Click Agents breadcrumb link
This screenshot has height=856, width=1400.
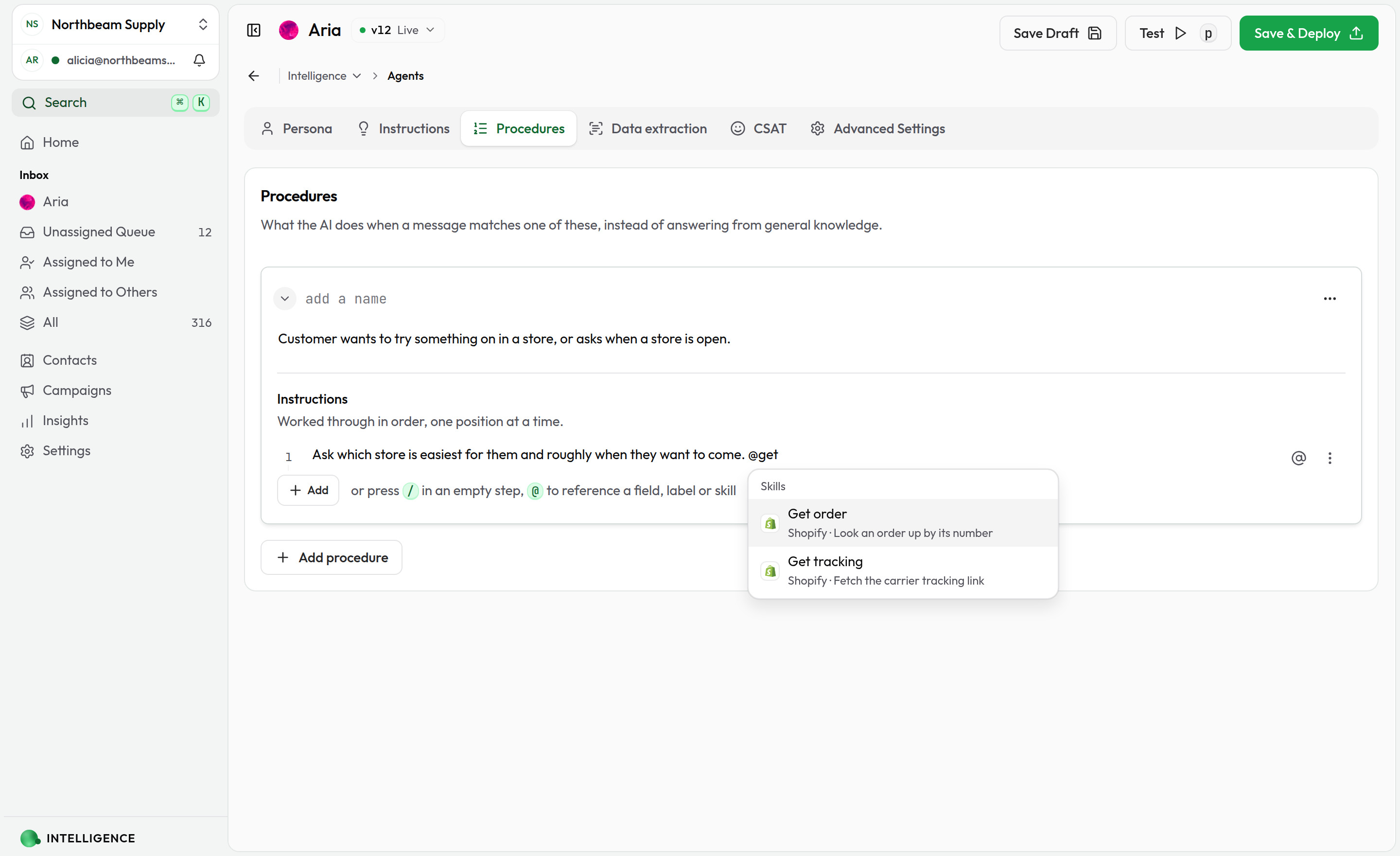point(405,76)
